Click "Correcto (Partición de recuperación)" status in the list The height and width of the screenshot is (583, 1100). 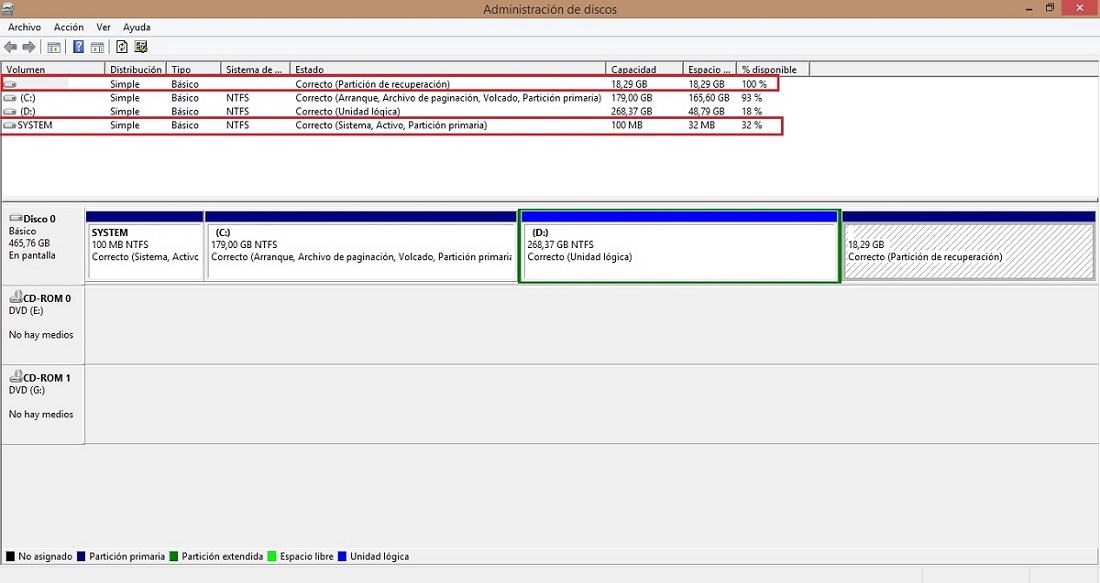(373, 84)
